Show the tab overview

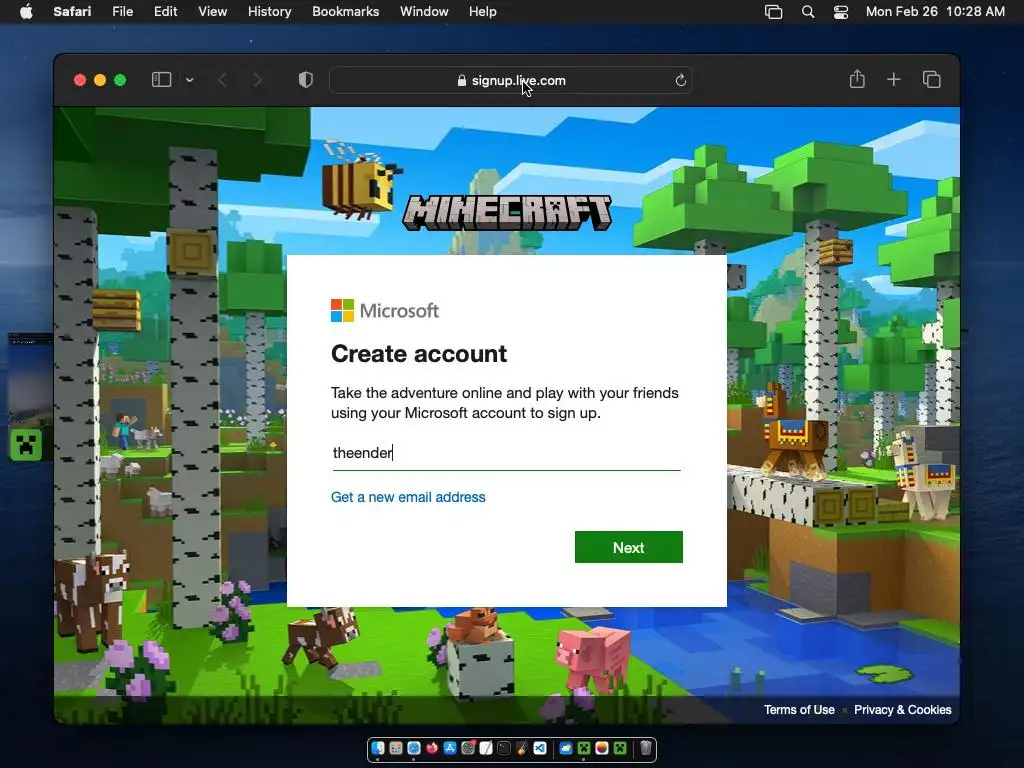pyautogui.click(x=931, y=80)
